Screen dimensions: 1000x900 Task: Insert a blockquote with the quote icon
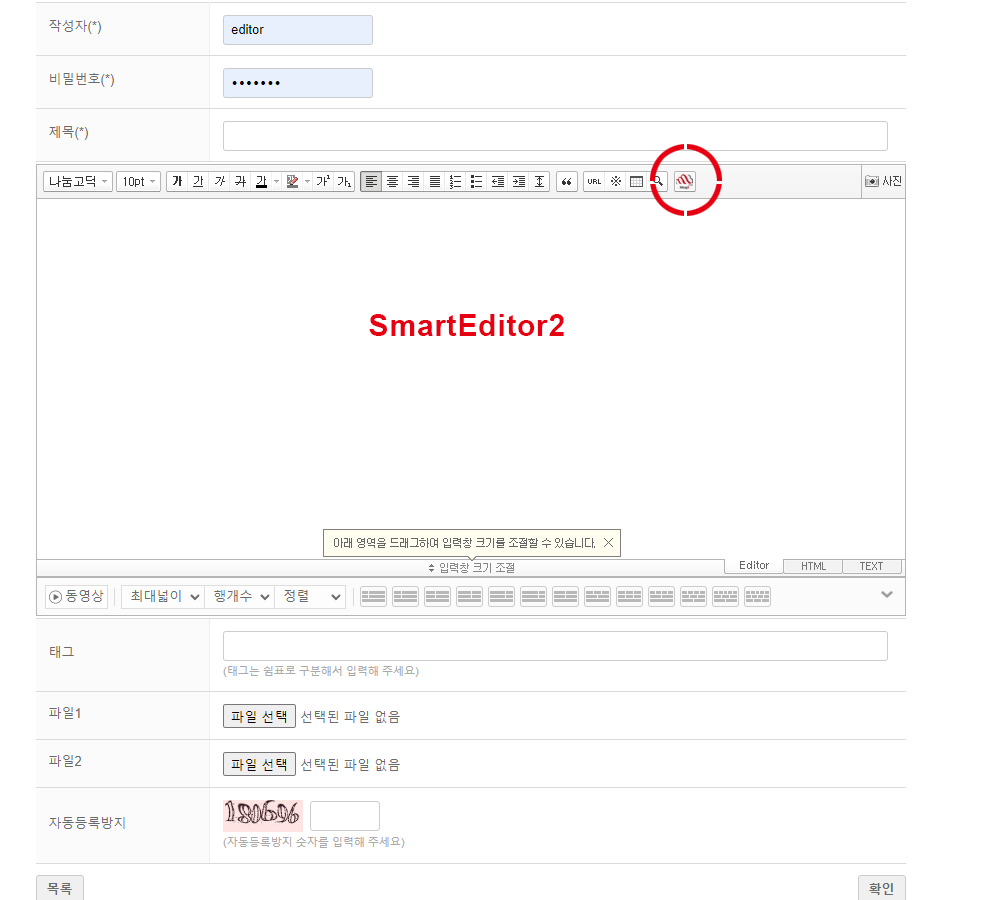567,181
